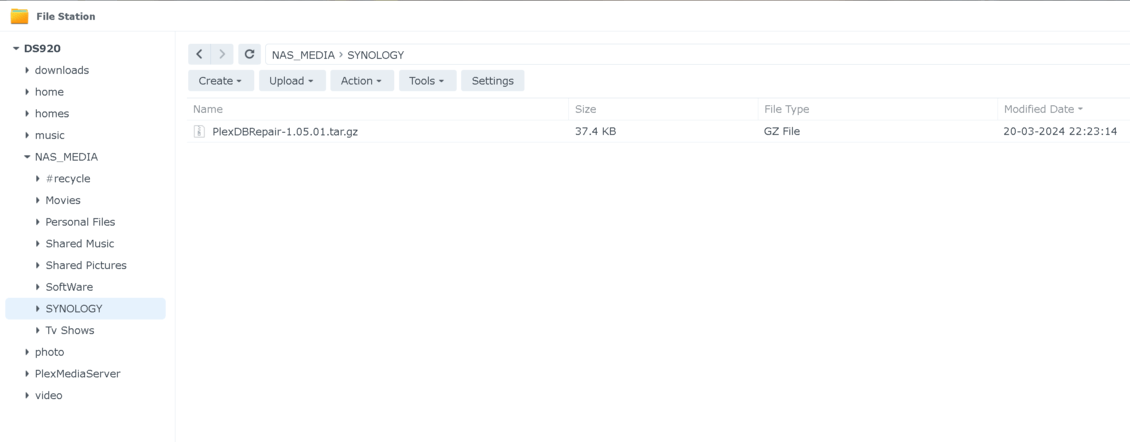Open the music folder in tree
1130x442 pixels.
pos(50,135)
